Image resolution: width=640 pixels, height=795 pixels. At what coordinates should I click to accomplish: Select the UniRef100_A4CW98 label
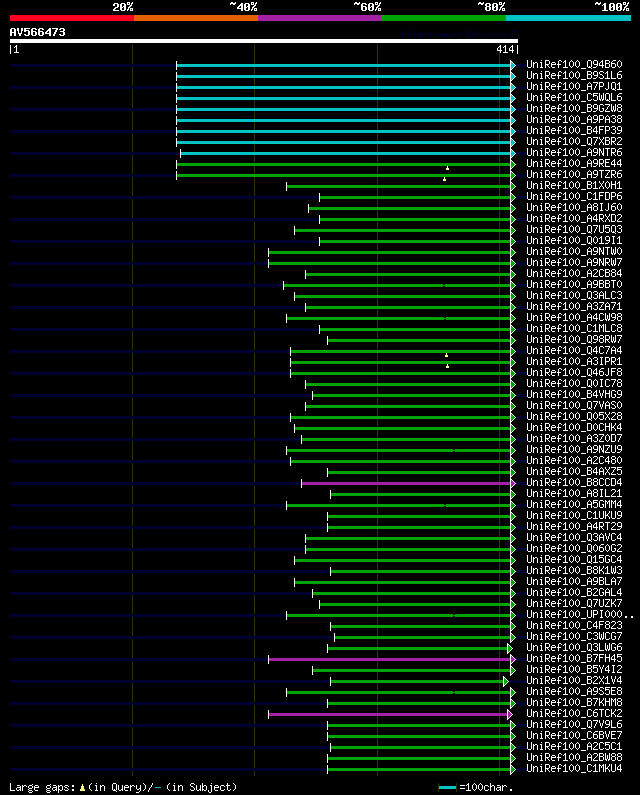click(574, 317)
